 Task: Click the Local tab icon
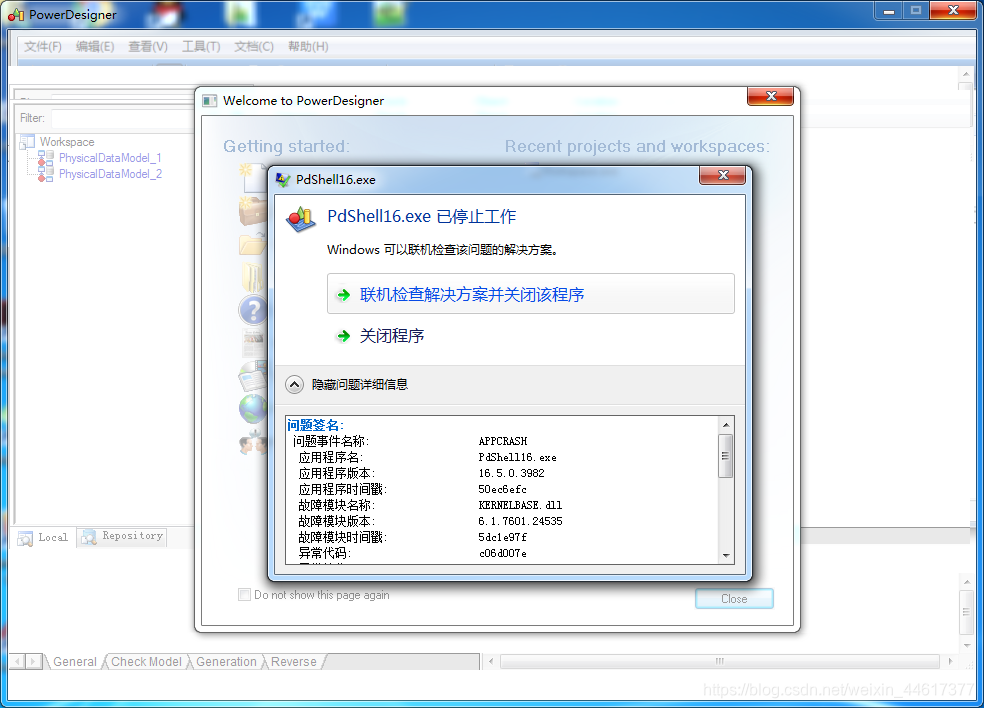point(25,539)
